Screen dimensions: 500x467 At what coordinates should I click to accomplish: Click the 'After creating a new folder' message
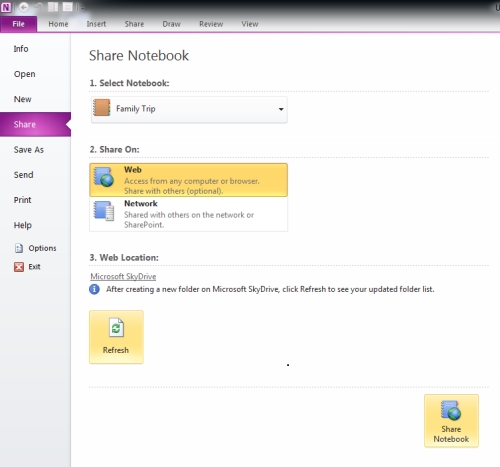click(270, 289)
